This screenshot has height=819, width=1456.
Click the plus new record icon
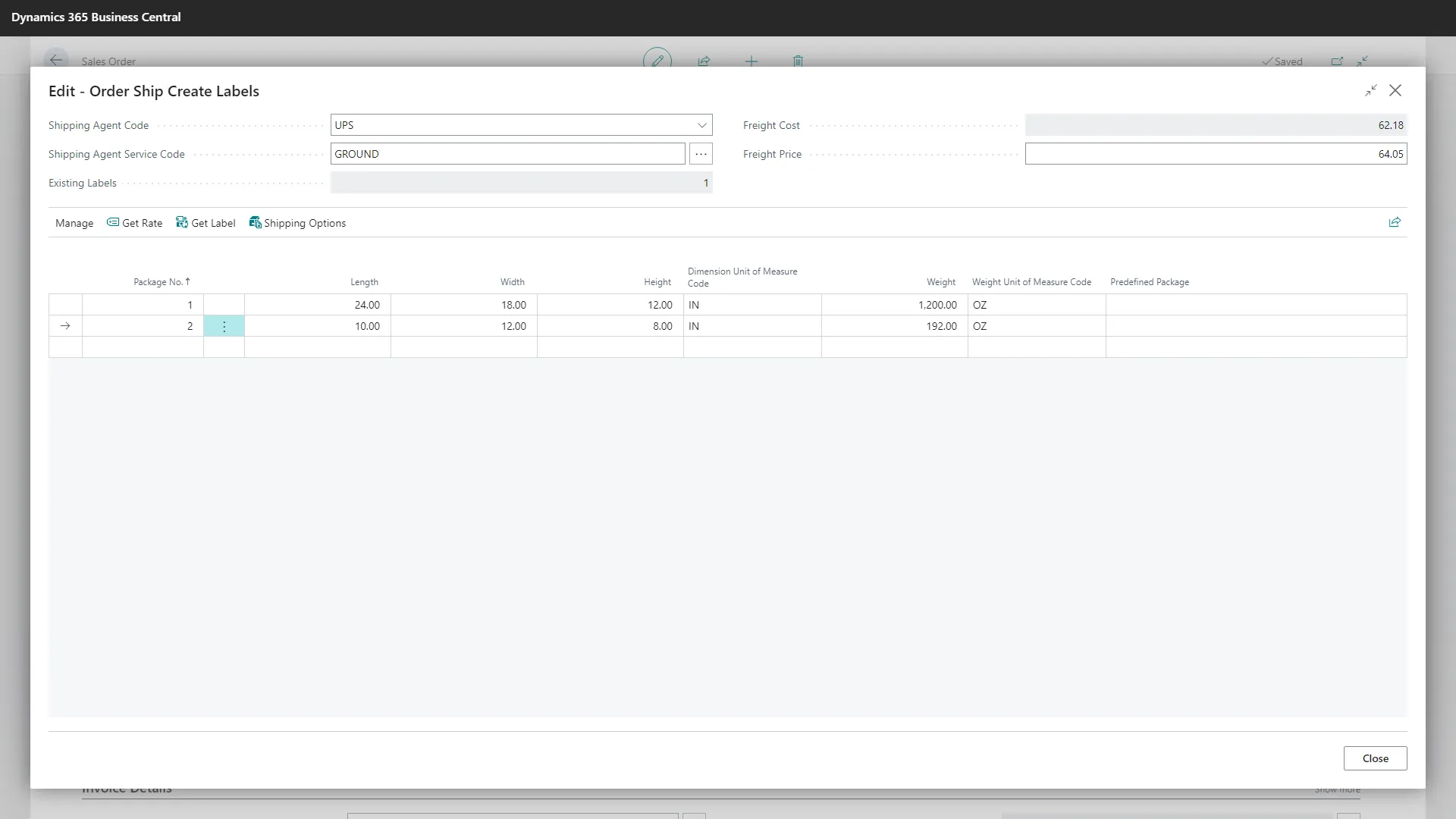tap(751, 61)
